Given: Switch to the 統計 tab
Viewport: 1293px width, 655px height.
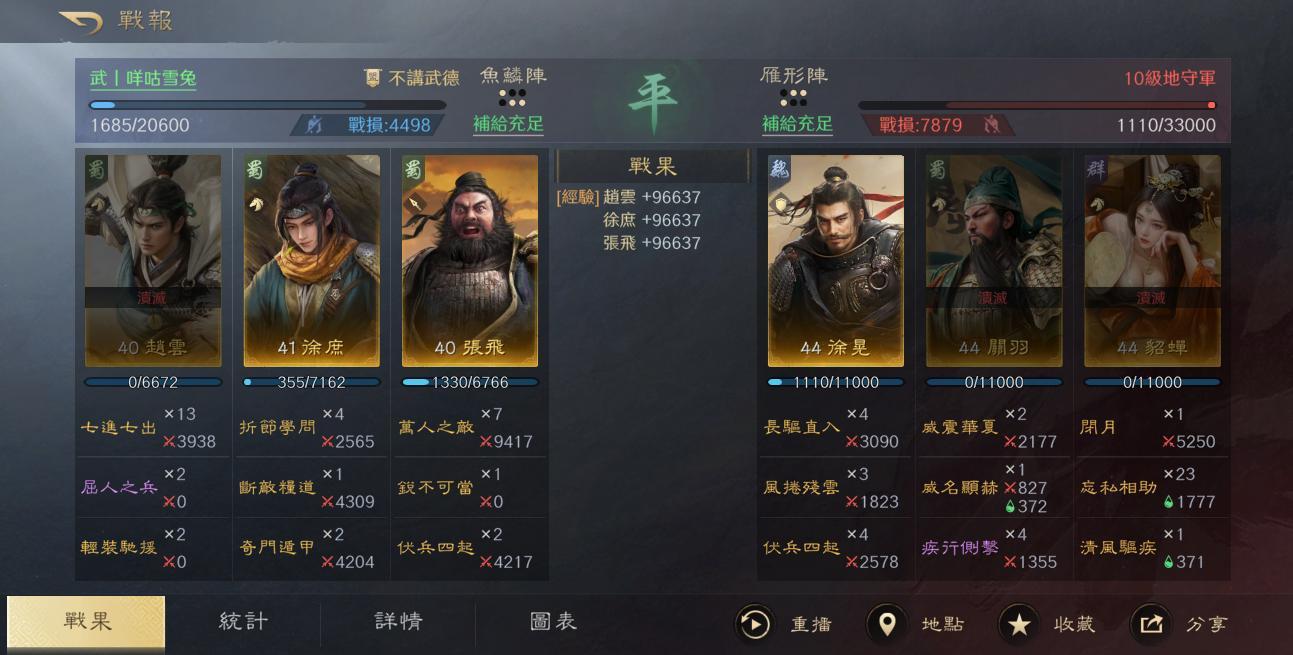Looking at the screenshot, I should tap(243, 621).
